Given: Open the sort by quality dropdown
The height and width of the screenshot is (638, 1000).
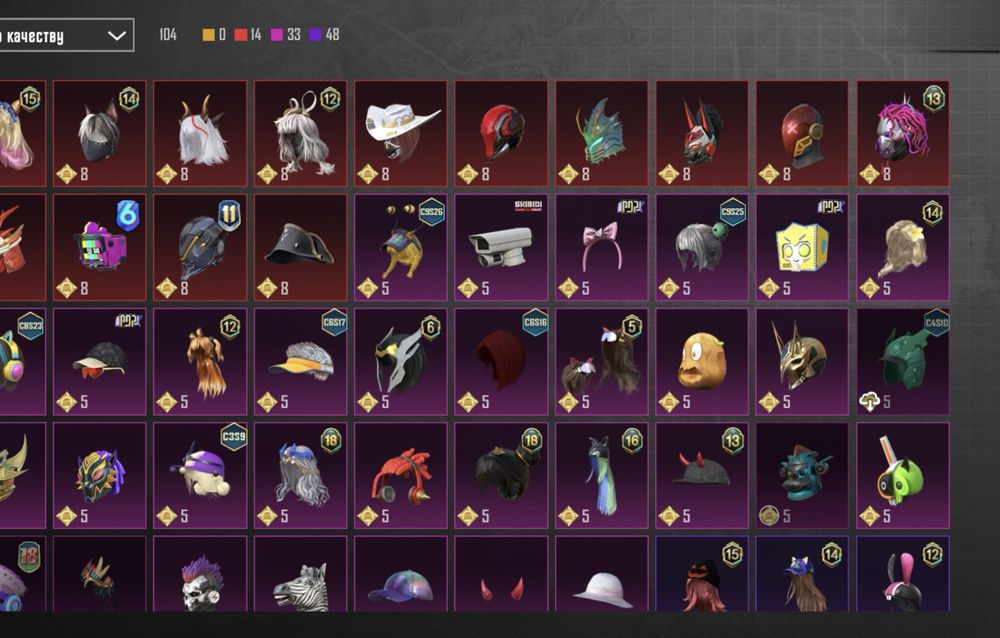Looking at the screenshot, I should coord(66,35).
